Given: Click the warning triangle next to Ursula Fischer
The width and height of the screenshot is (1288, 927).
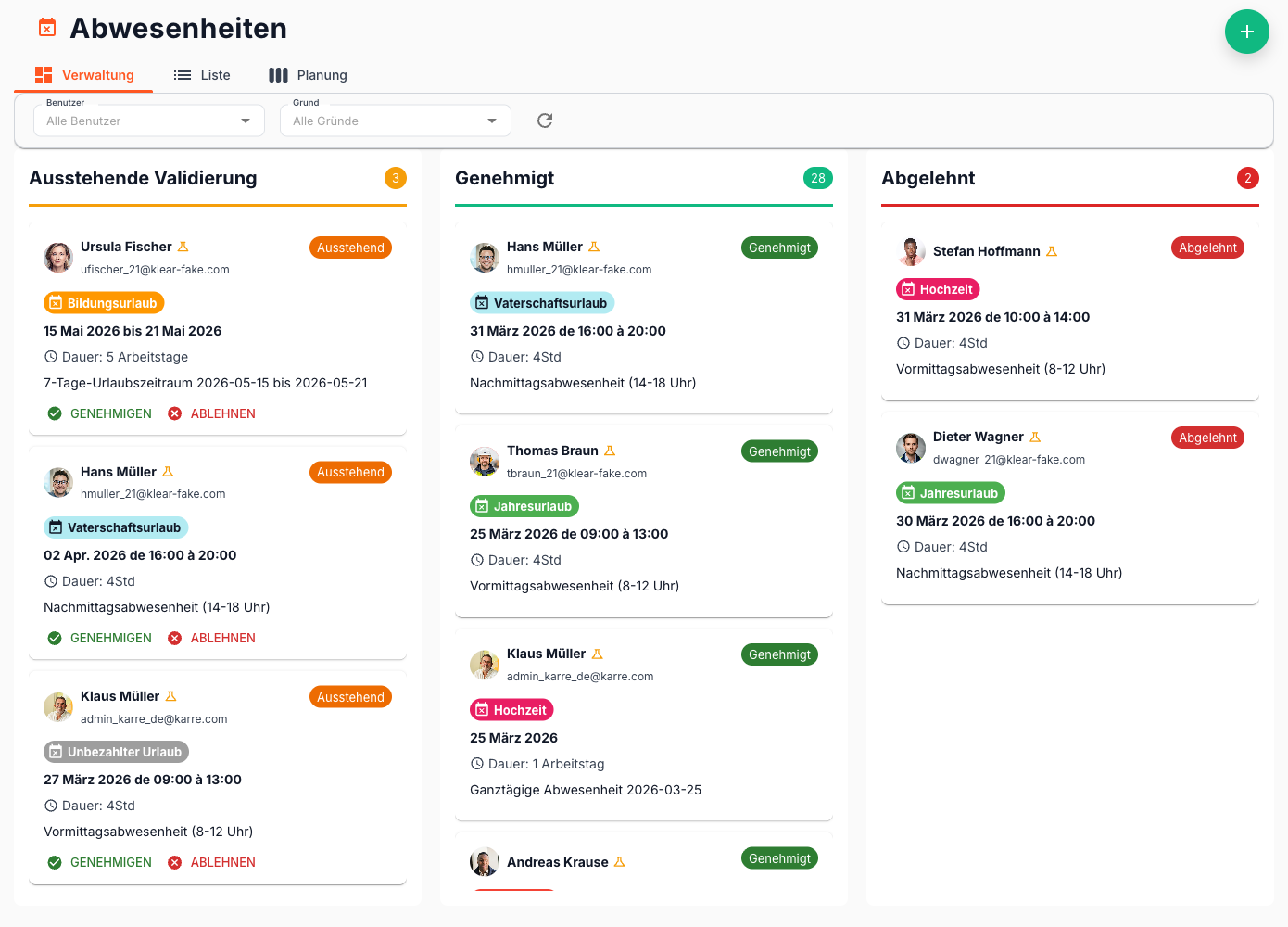Looking at the screenshot, I should pos(183,246).
